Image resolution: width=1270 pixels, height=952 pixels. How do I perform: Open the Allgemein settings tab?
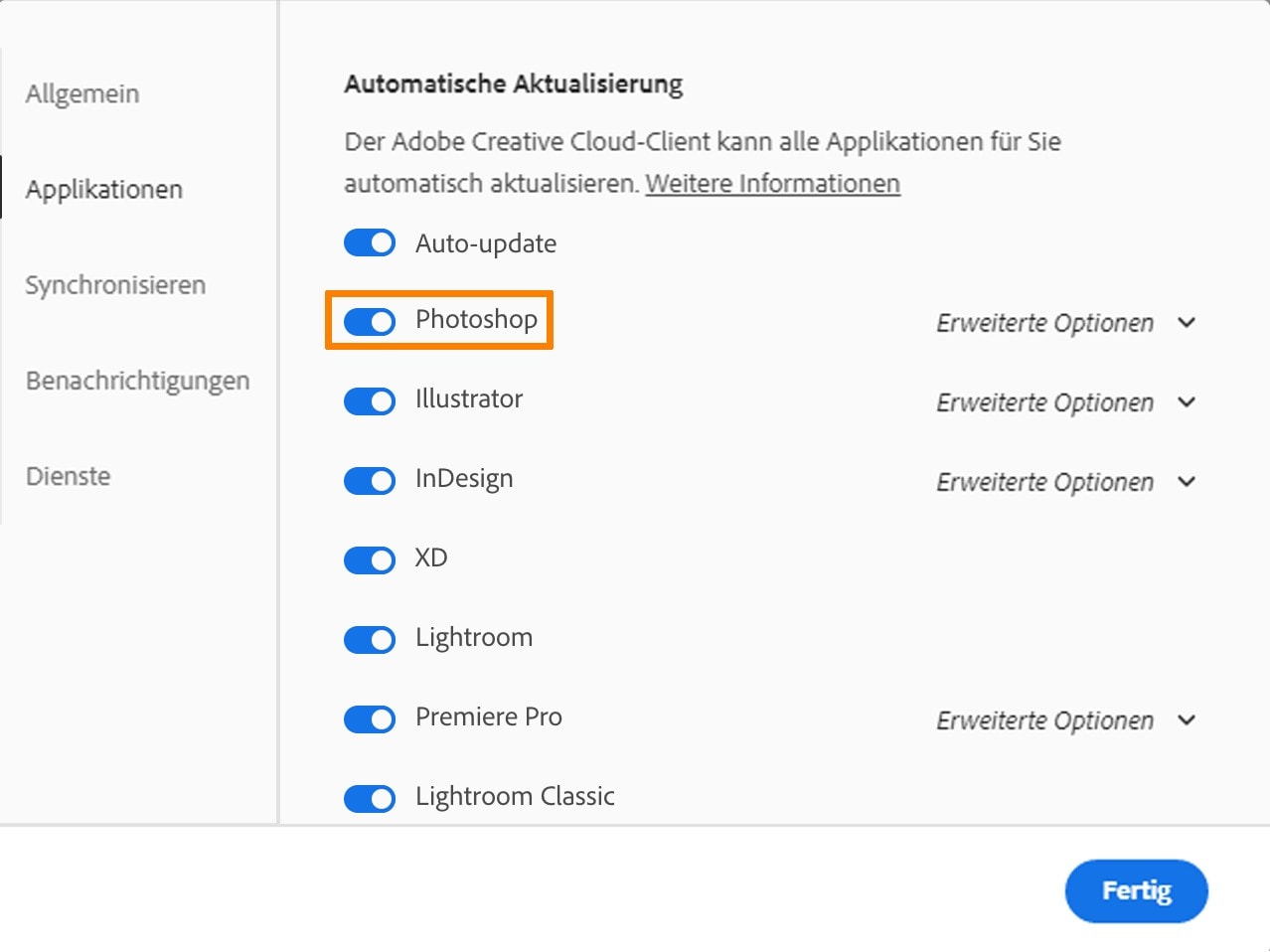82,94
